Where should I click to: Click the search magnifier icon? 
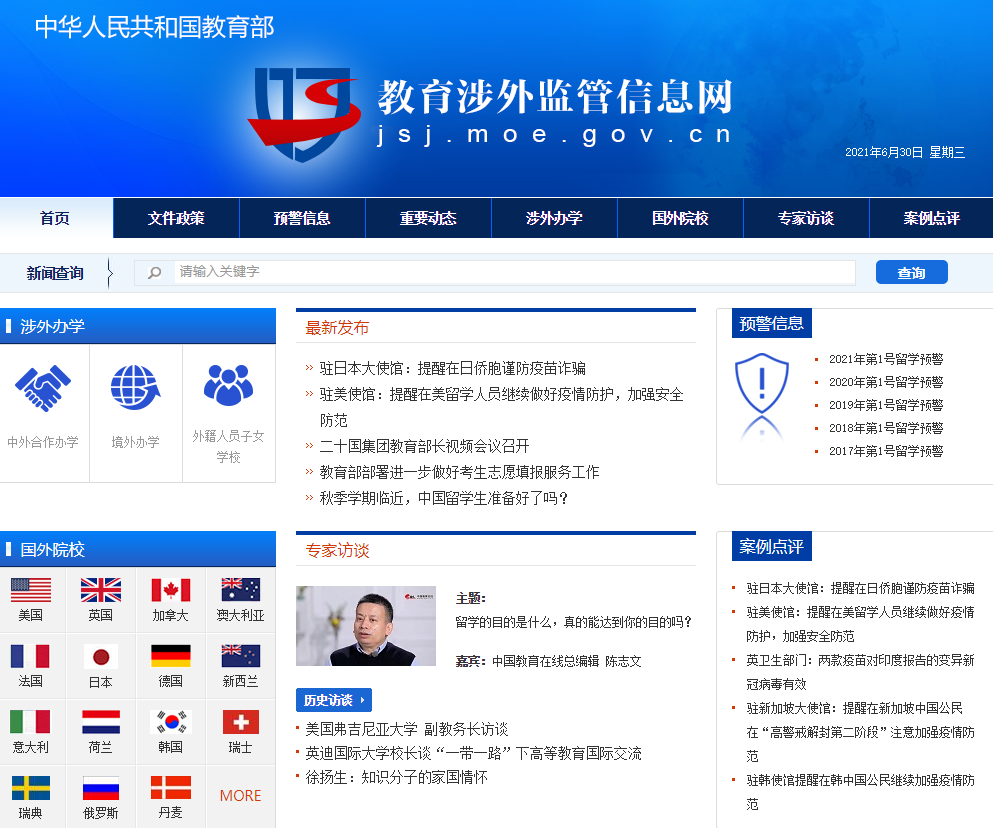point(155,272)
